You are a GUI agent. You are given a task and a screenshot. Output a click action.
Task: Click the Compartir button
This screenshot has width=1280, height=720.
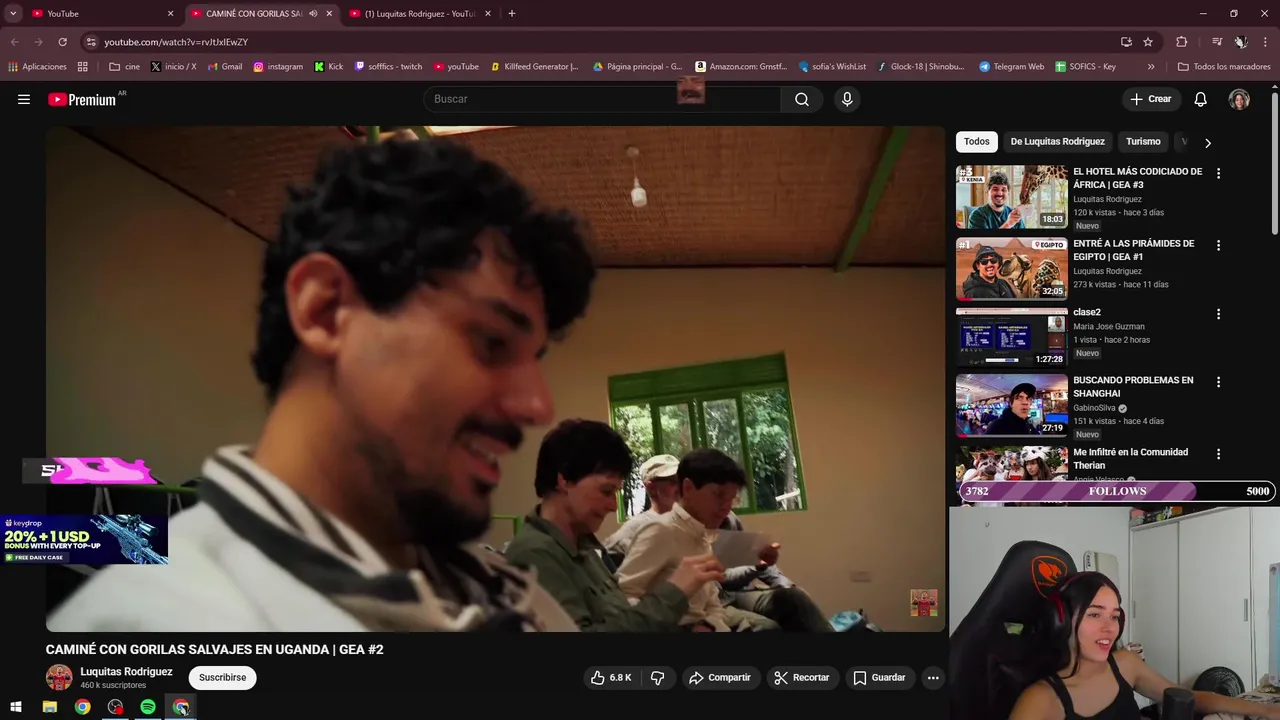click(x=719, y=677)
